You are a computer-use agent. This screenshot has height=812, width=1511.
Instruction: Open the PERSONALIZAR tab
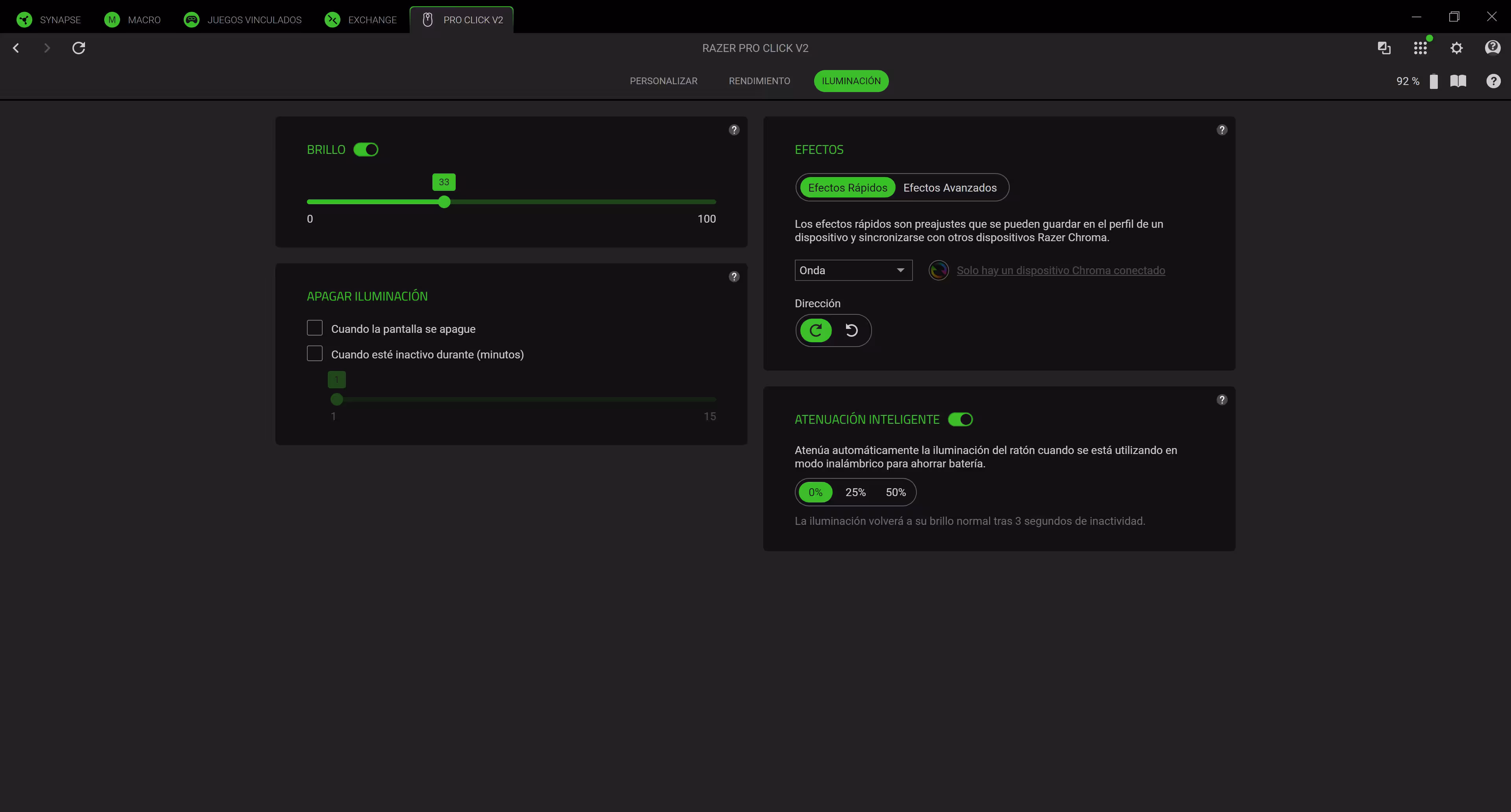[x=663, y=81]
